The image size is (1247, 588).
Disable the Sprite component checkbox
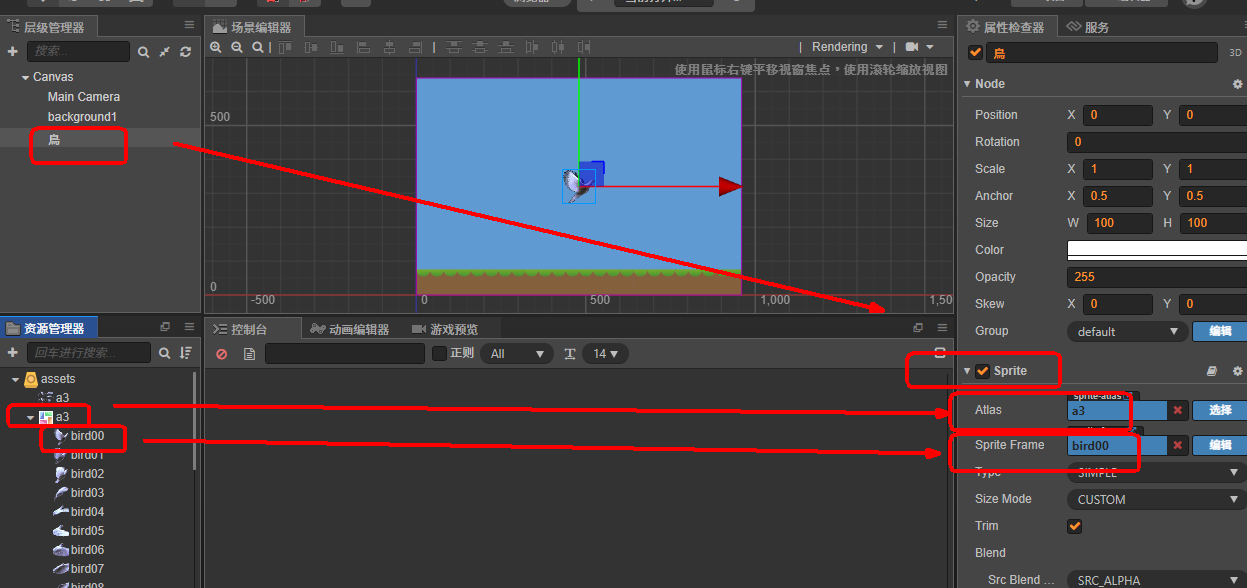pyautogui.click(x=983, y=371)
